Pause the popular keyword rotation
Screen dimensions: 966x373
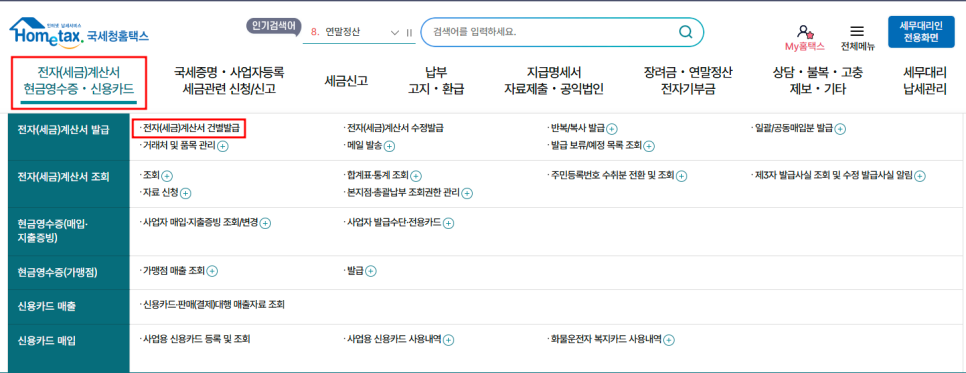point(409,32)
